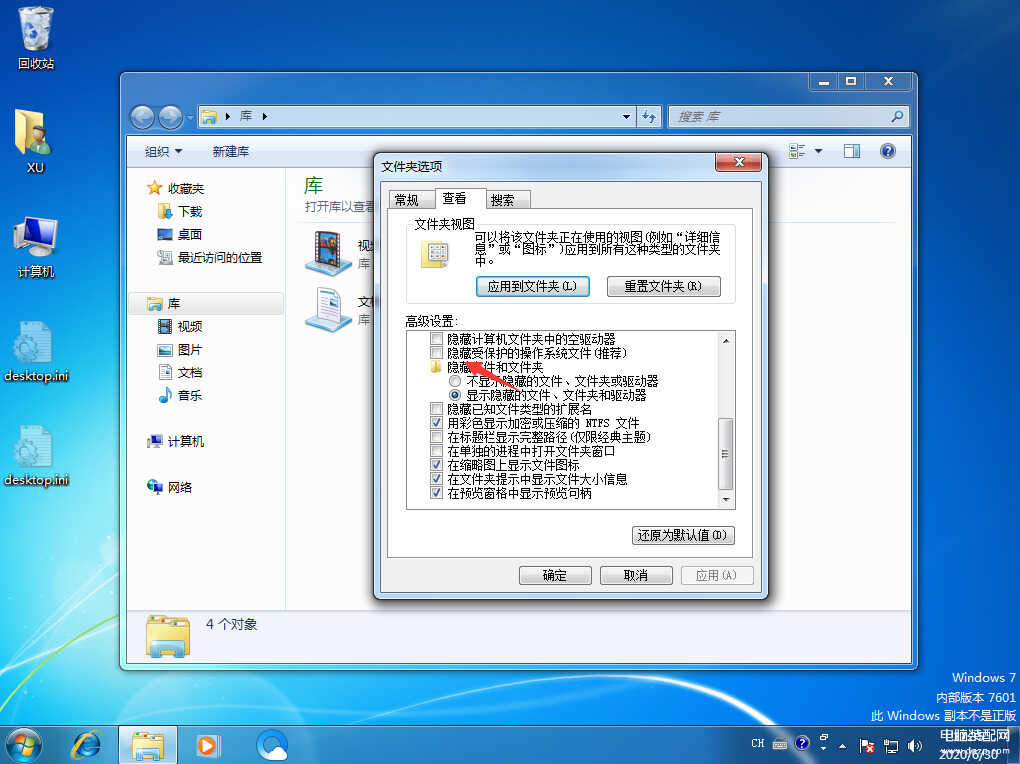Show hidden tray icons arrow
The image size is (1020, 764).
[843, 746]
